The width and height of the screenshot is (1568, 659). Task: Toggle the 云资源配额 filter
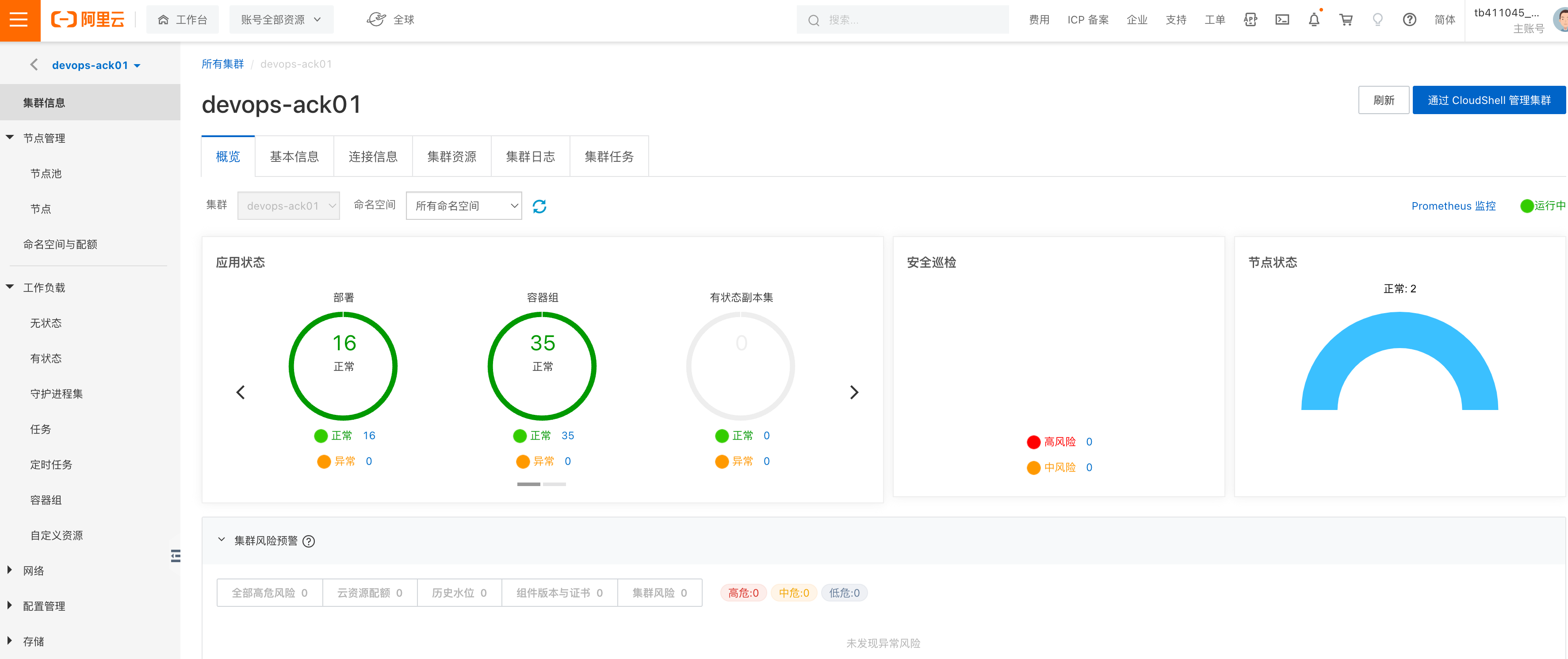(370, 593)
